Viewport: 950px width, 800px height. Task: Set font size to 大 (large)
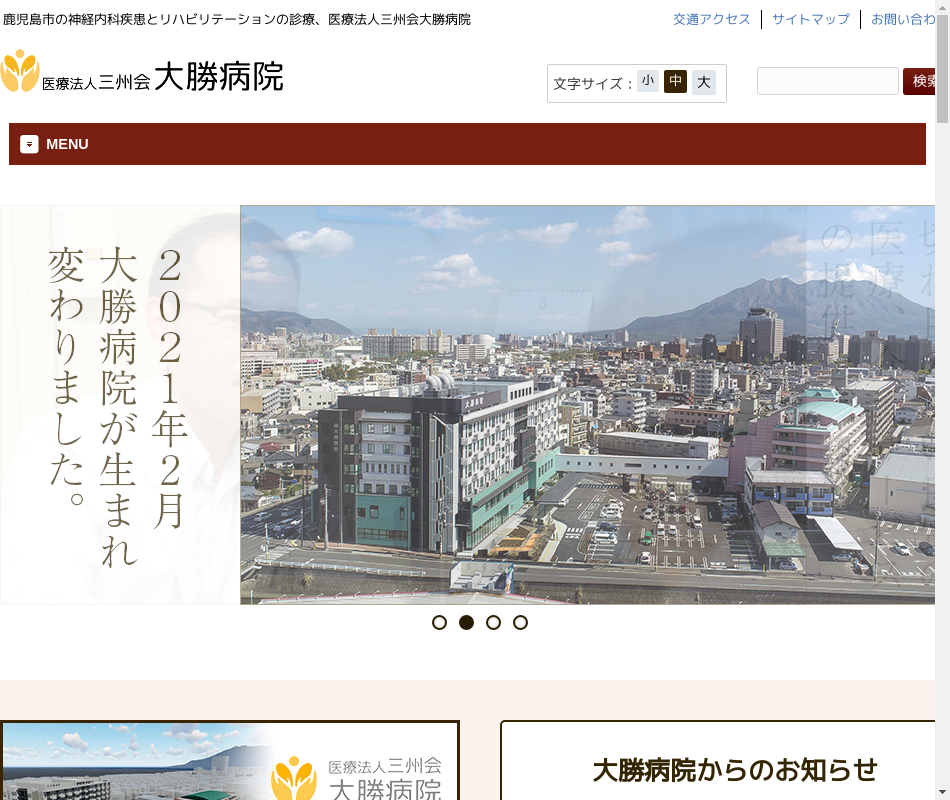[704, 82]
